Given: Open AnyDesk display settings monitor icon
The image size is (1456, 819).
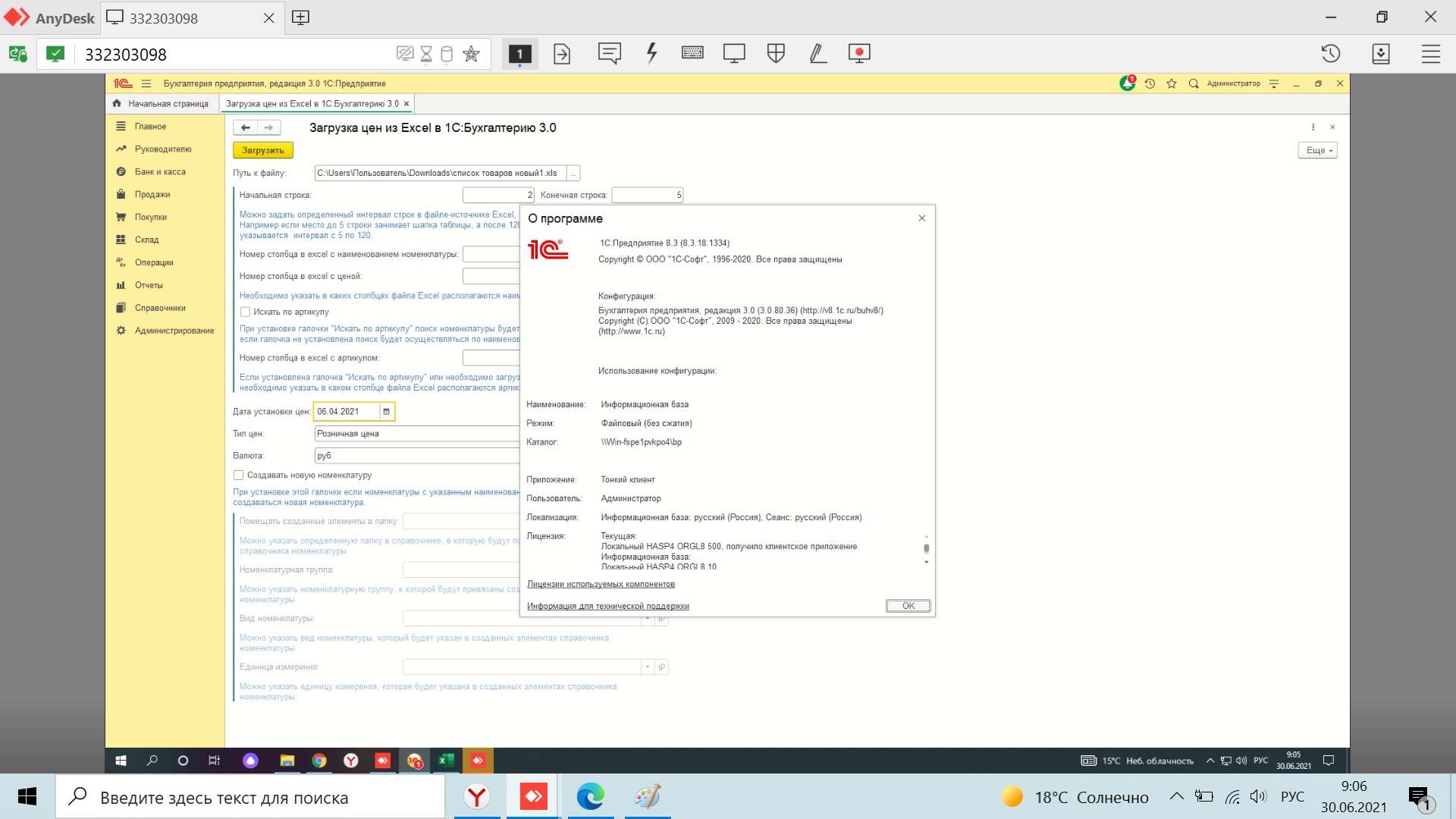Looking at the screenshot, I should point(734,54).
